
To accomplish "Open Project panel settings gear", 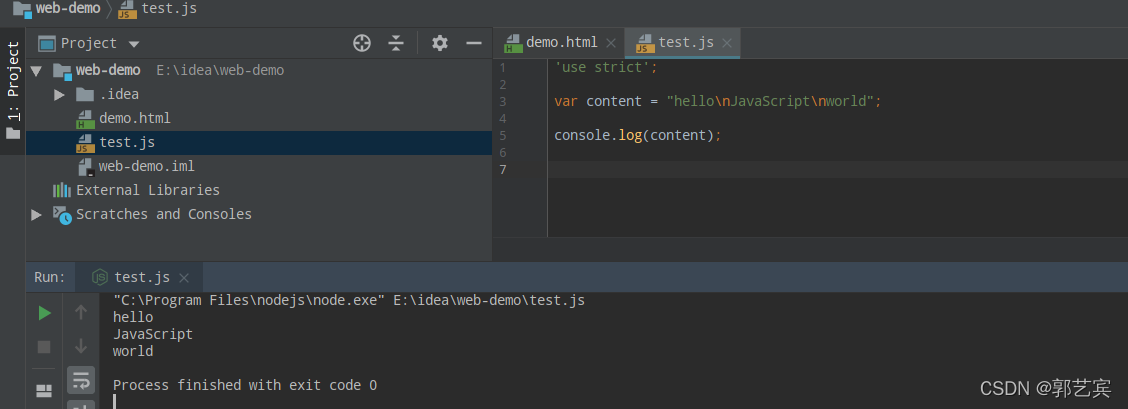I will click(x=440, y=43).
